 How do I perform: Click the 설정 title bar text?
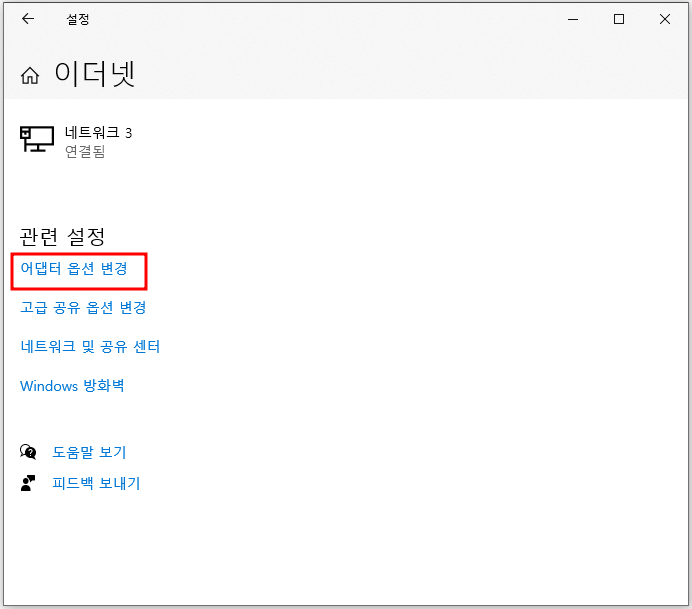(78, 19)
